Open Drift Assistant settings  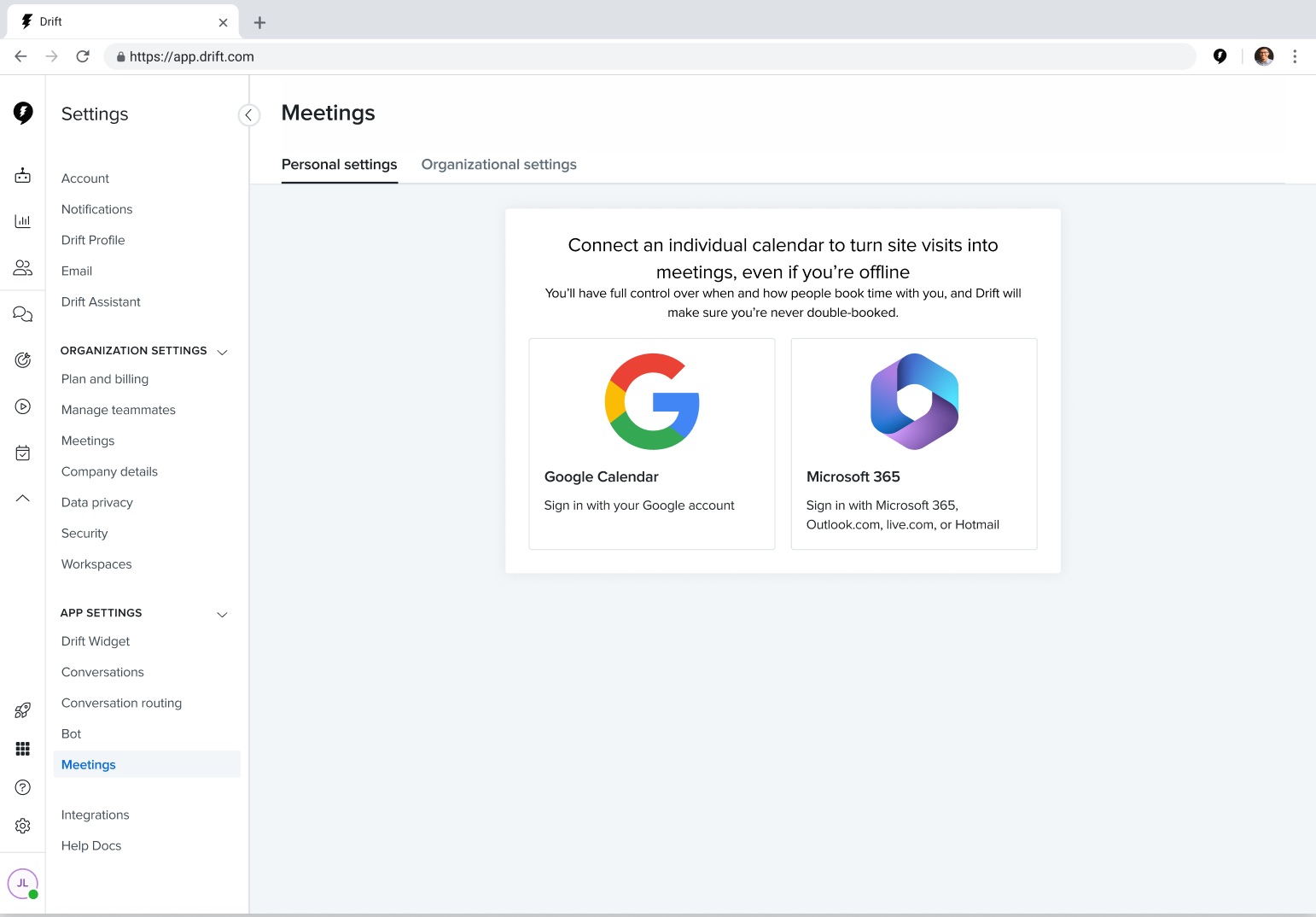pyautogui.click(x=101, y=301)
